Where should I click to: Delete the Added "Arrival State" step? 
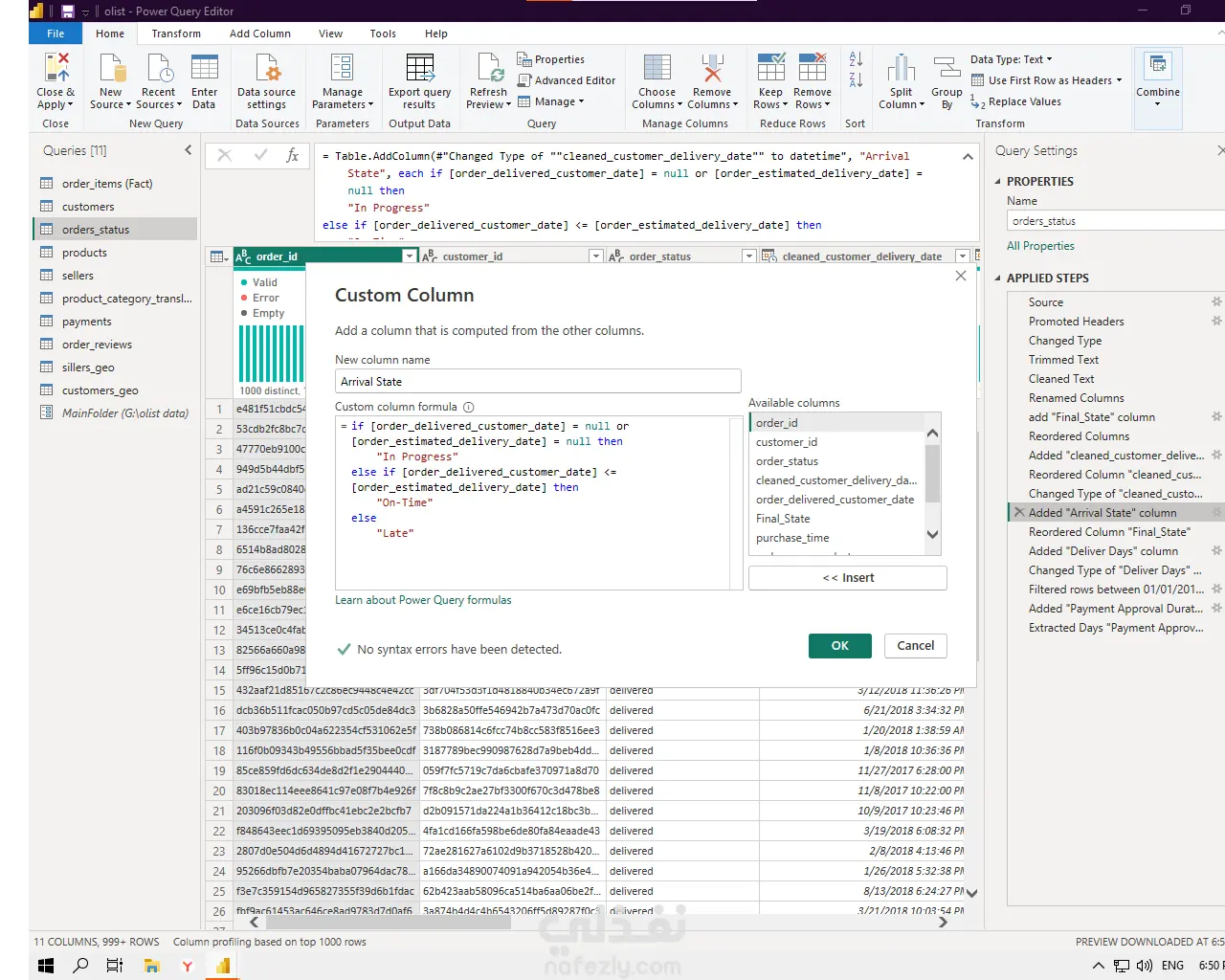(1019, 513)
